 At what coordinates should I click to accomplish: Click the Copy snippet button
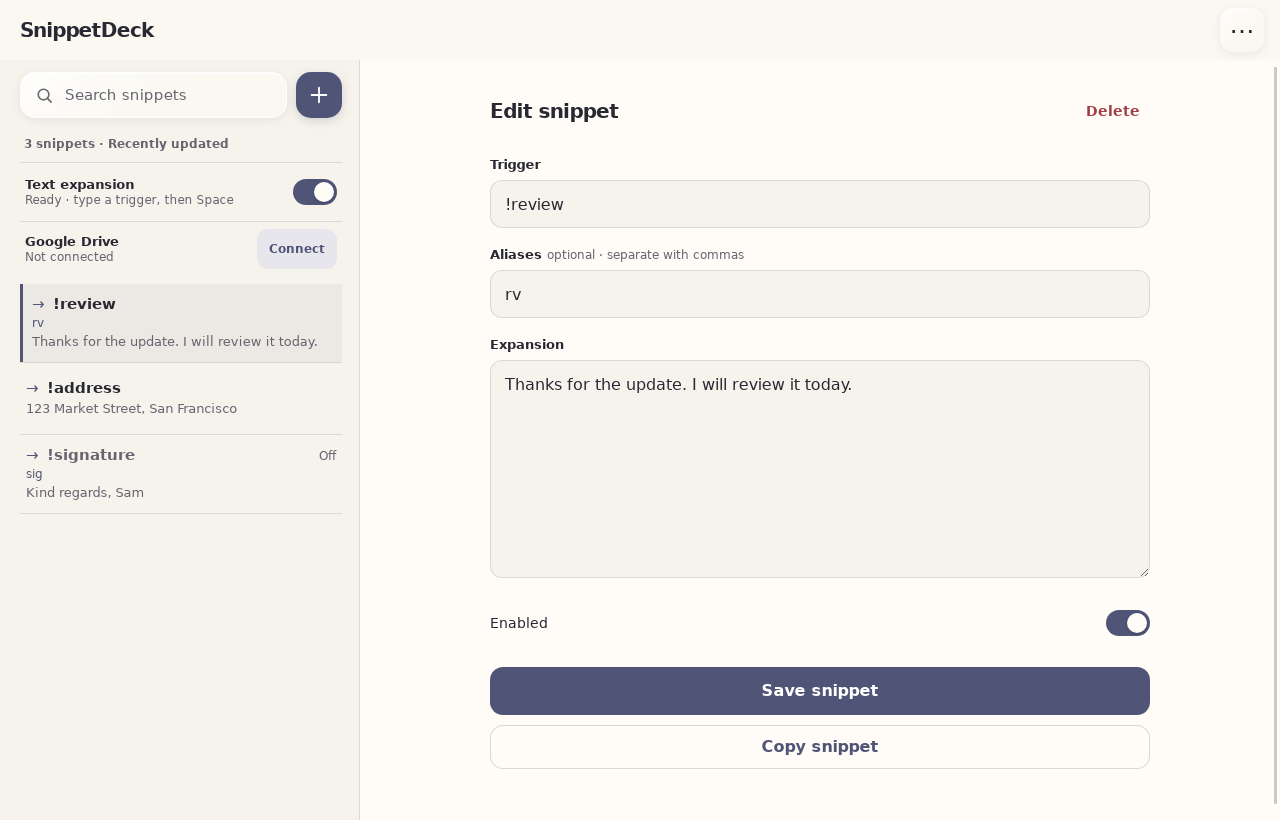820,747
